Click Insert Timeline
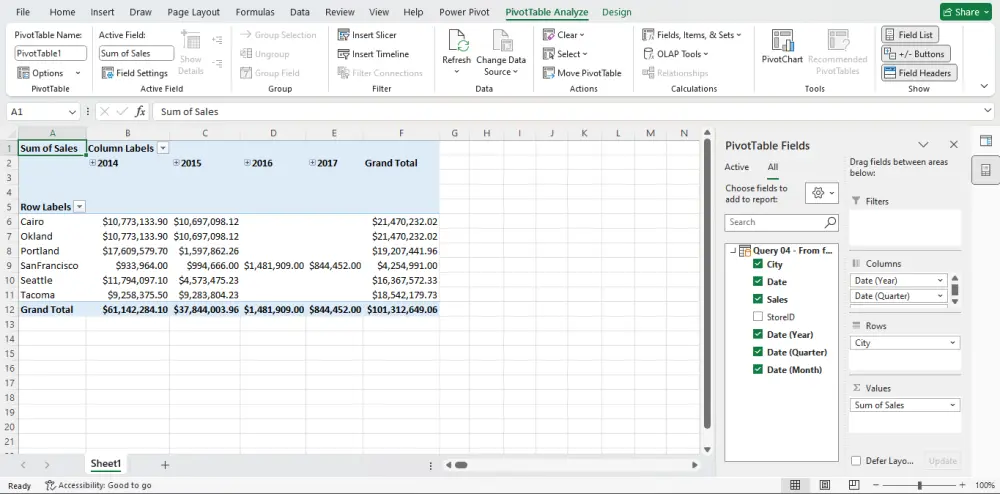The width and height of the screenshot is (1000, 494). pyautogui.click(x=373, y=54)
